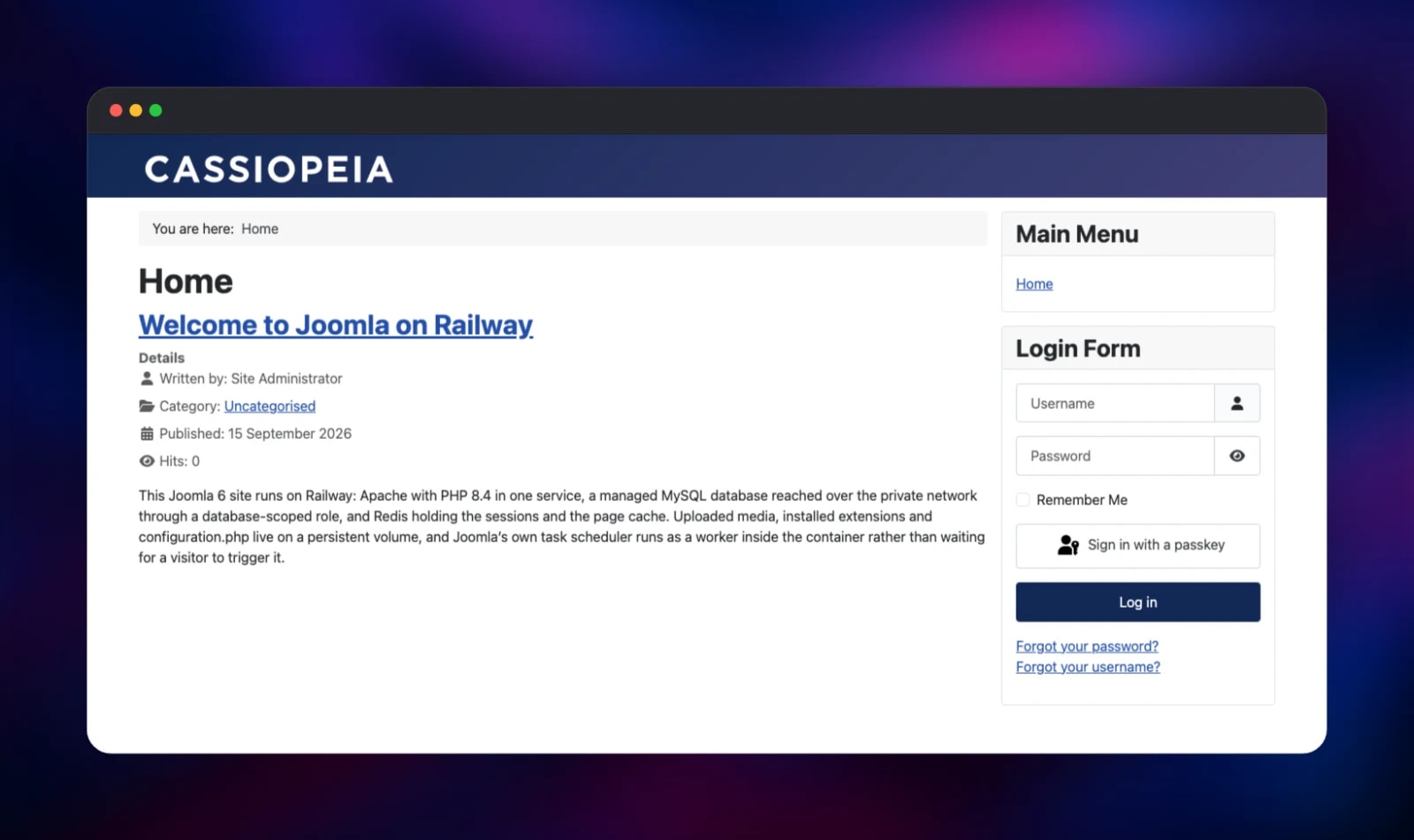Image resolution: width=1414 pixels, height=840 pixels.
Task: Click the green maximize window button
Action: tap(156, 110)
